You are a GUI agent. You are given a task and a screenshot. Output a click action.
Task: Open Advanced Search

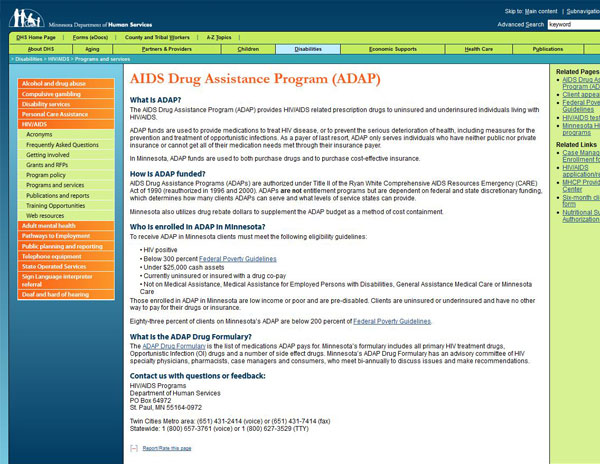520,24
